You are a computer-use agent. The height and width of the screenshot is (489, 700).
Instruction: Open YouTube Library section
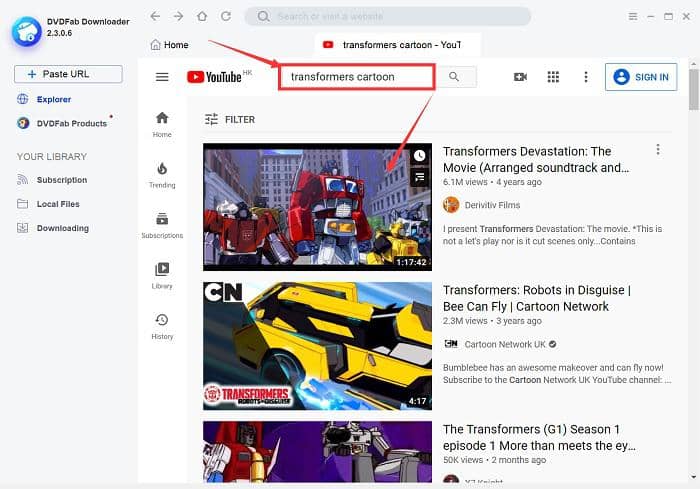[x=162, y=276]
